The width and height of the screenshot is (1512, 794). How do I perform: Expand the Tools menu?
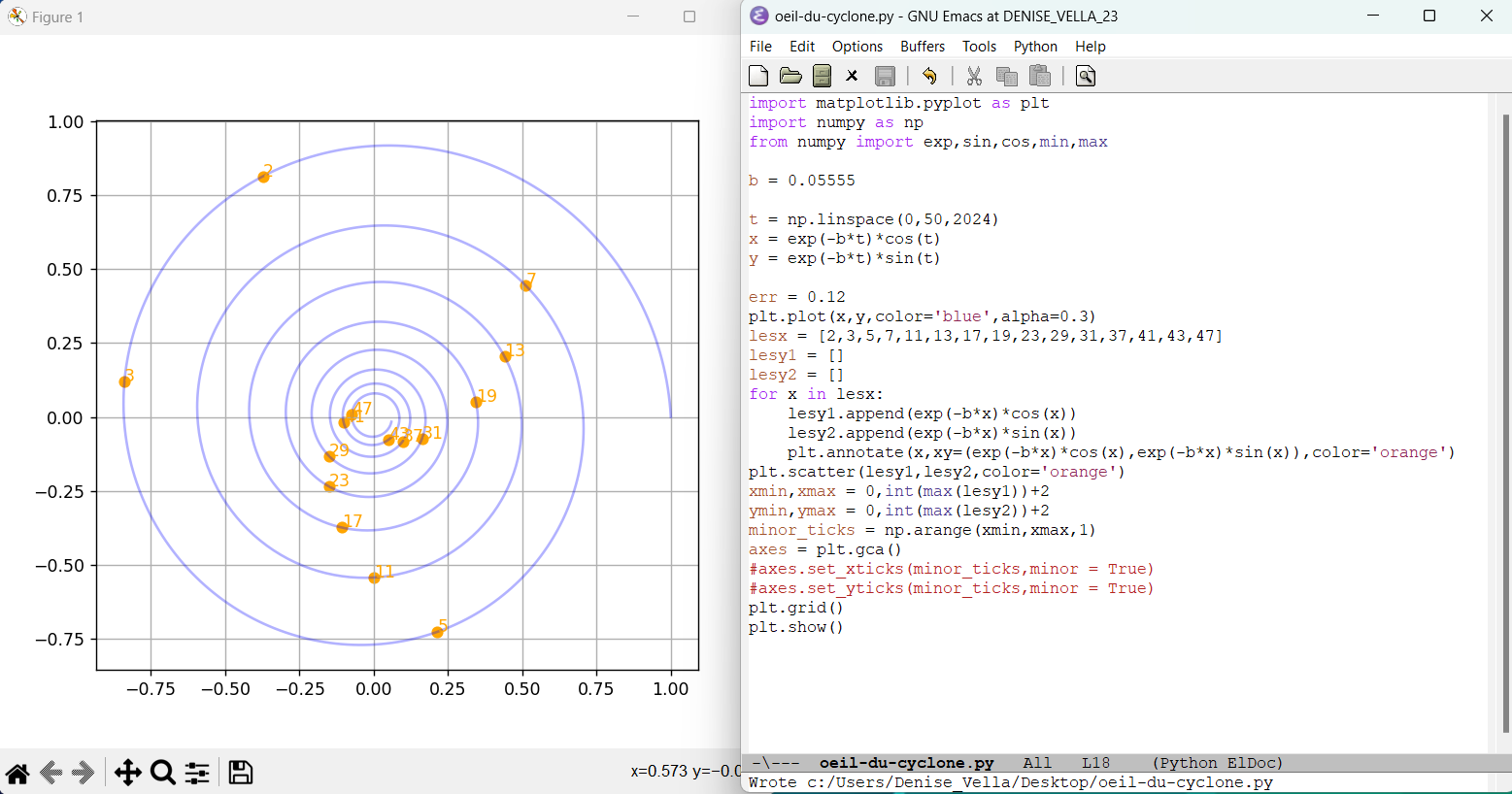pos(979,47)
